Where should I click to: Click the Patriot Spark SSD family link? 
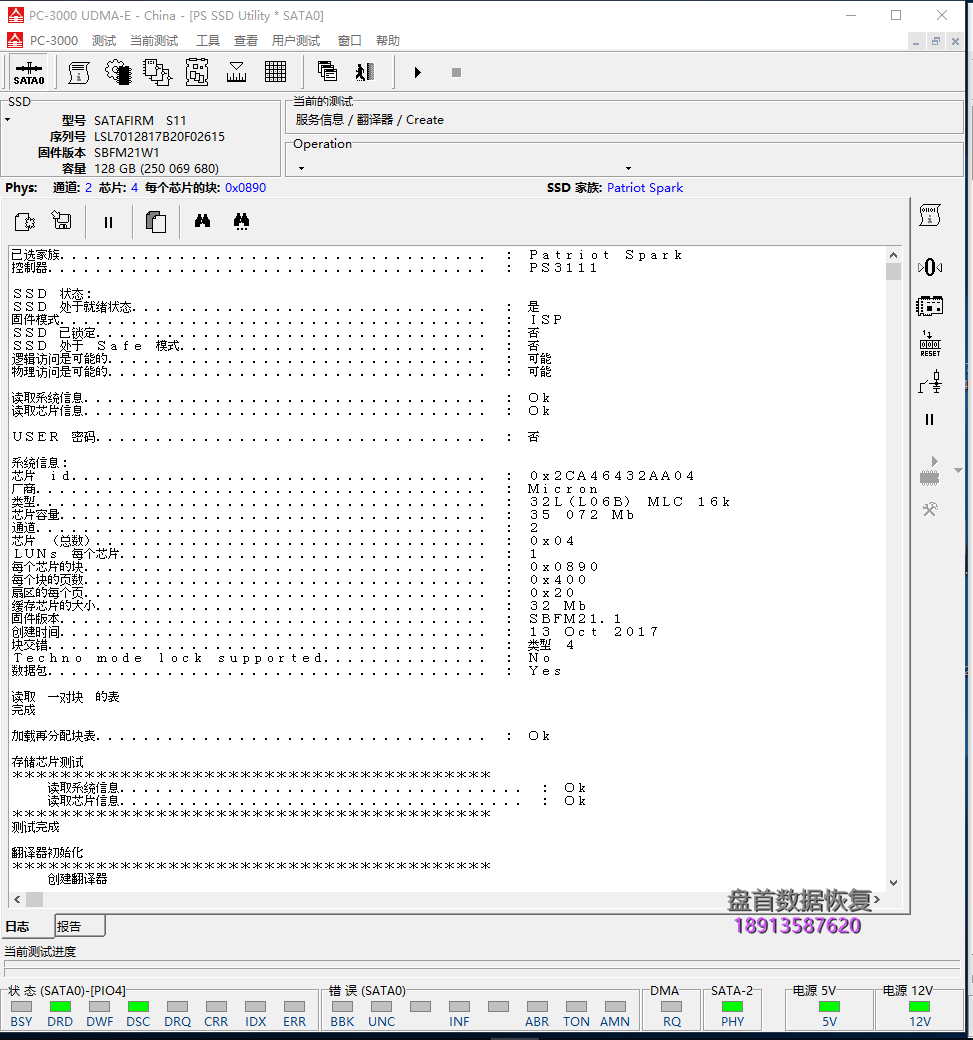(x=645, y=188)
